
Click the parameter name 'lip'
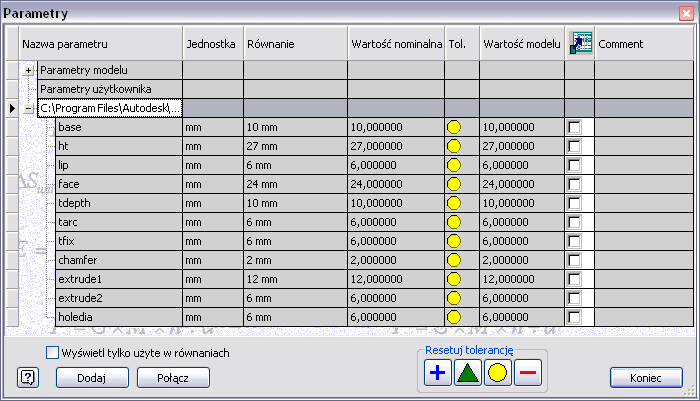(63, 165)
